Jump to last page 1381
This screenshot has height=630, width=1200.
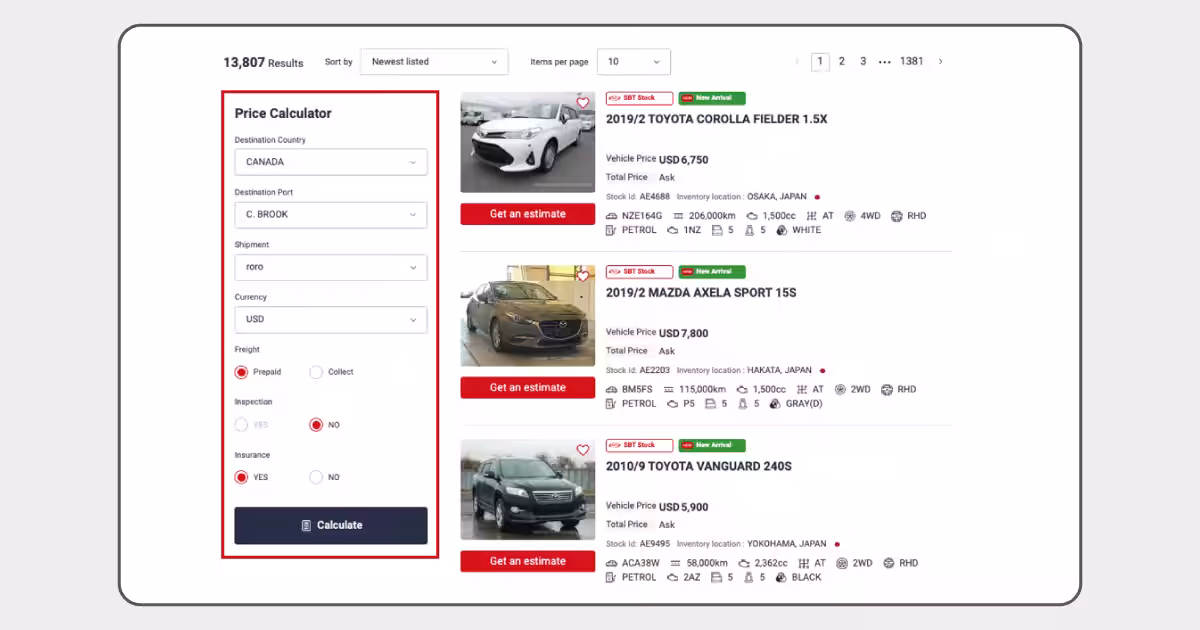click(912, 61)
